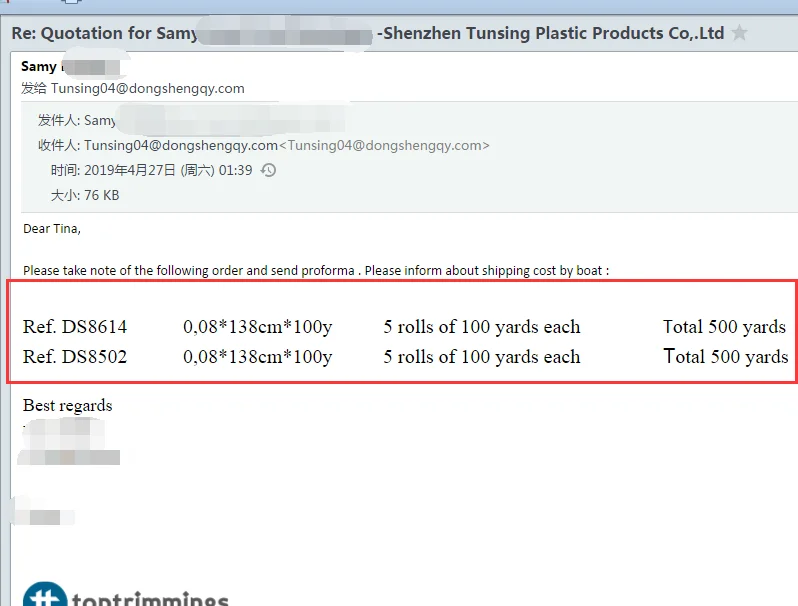Select the 发件人 sender field
Image resolution: width=798 pixels, height=606 pixels.
pos(77,120)
